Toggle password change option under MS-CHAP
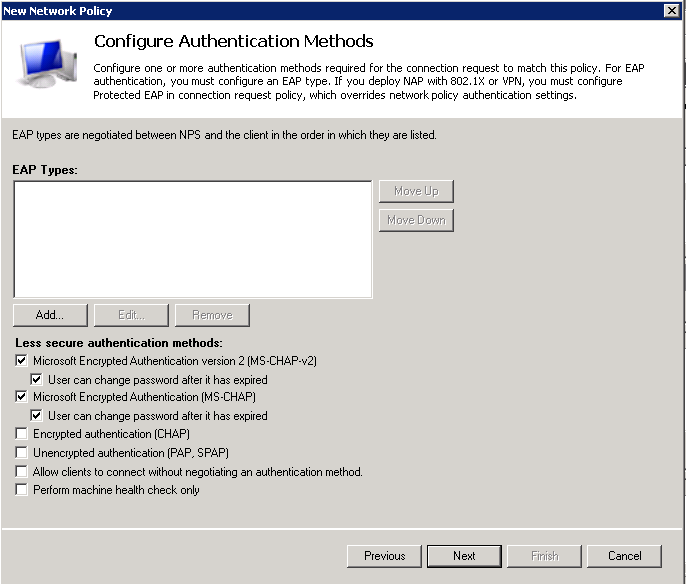 coord(36,415)
